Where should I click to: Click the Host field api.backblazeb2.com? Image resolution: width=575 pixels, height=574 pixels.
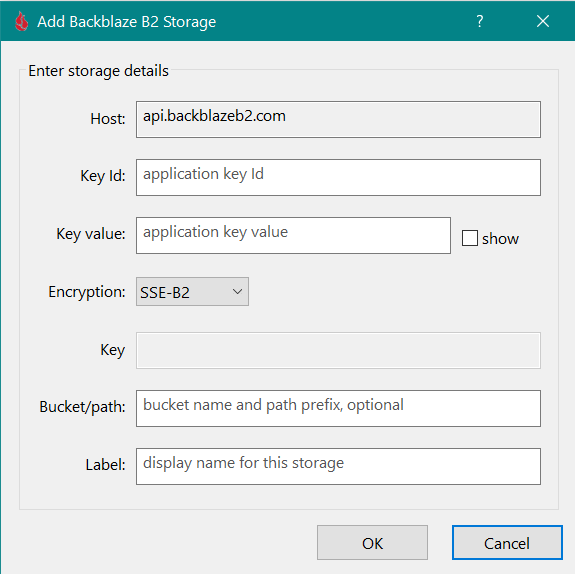click(x=338, y=120)
